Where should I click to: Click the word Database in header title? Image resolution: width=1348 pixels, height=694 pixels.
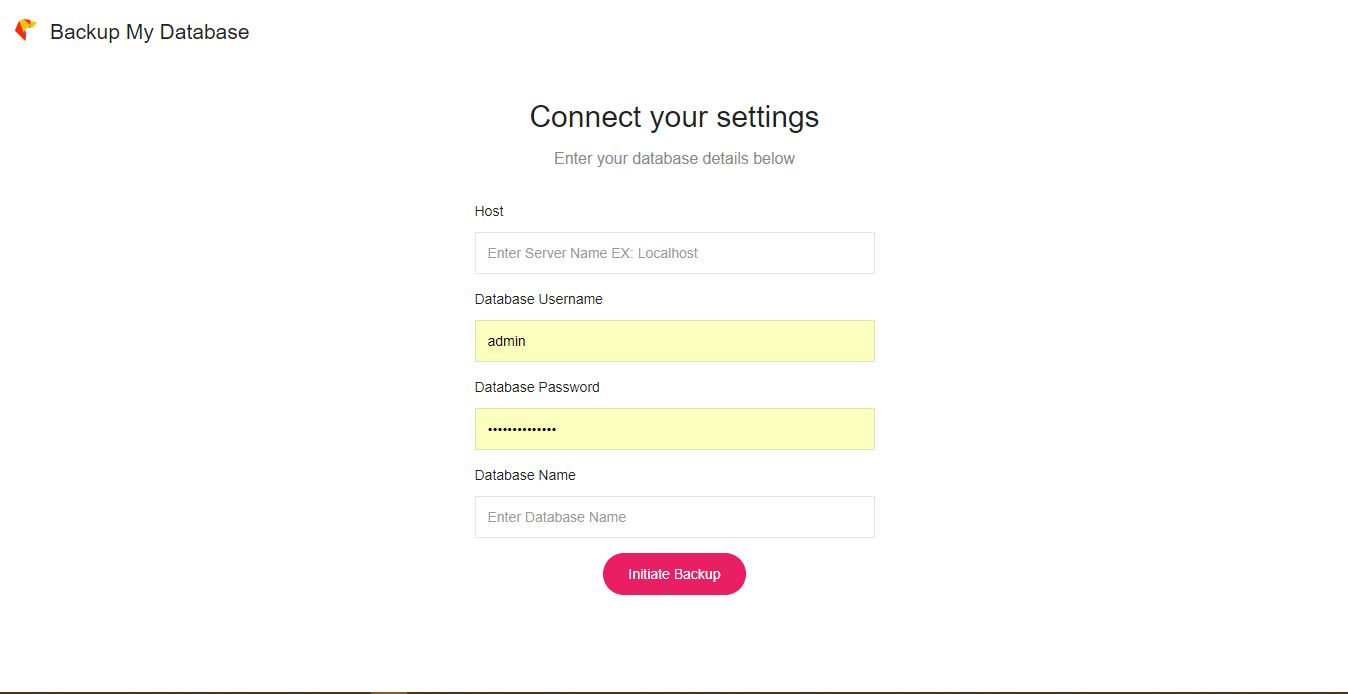pos(202,32)
